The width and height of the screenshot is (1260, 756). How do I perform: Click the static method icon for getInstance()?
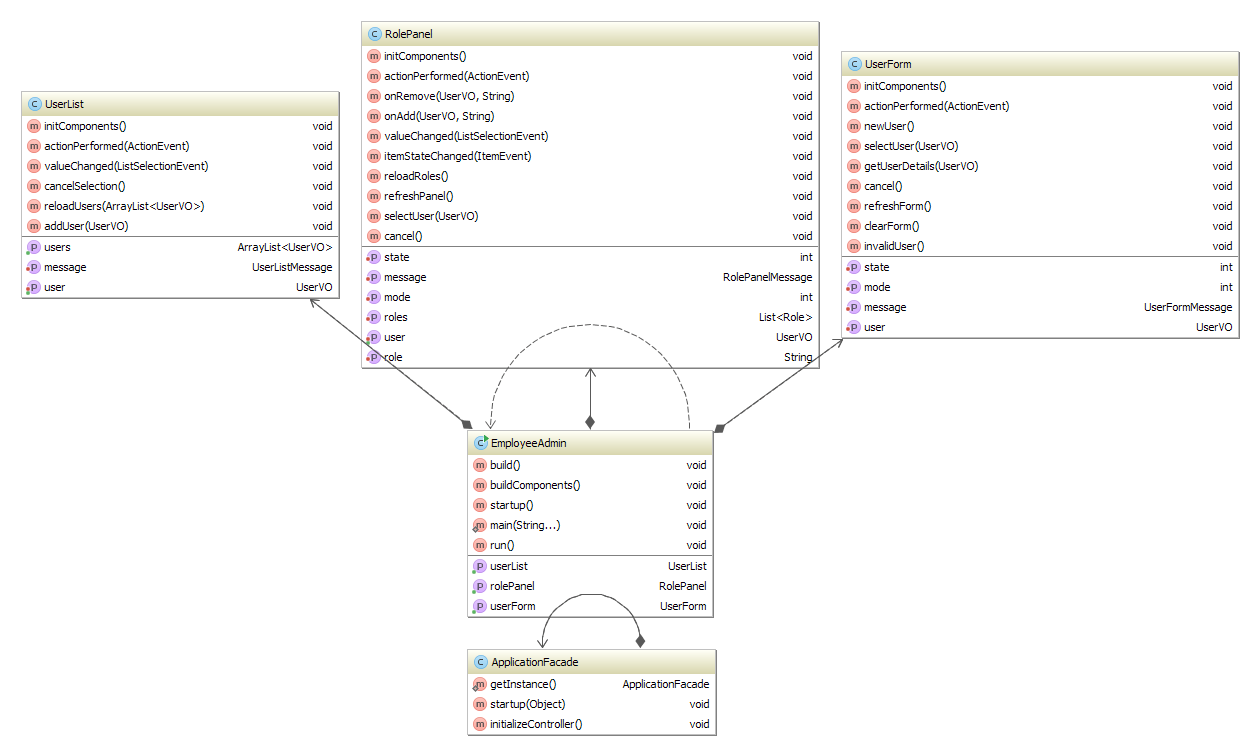(479, 684)
